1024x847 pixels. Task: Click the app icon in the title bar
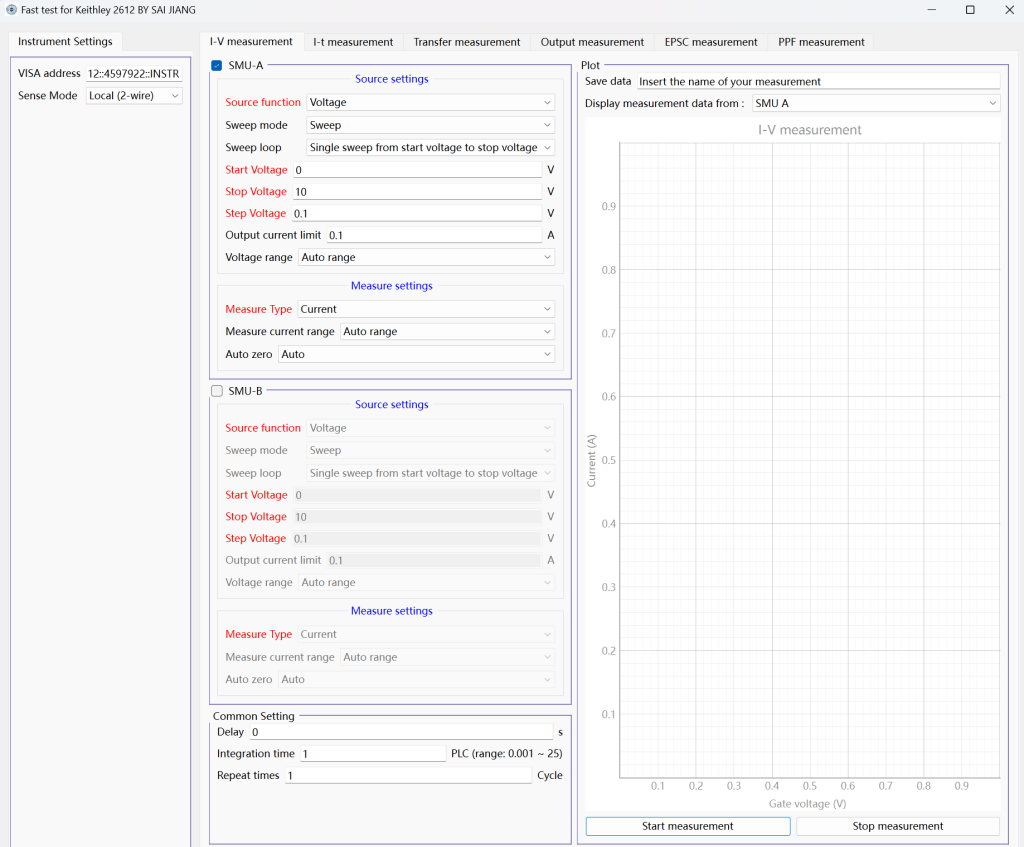tap(11, 10)
